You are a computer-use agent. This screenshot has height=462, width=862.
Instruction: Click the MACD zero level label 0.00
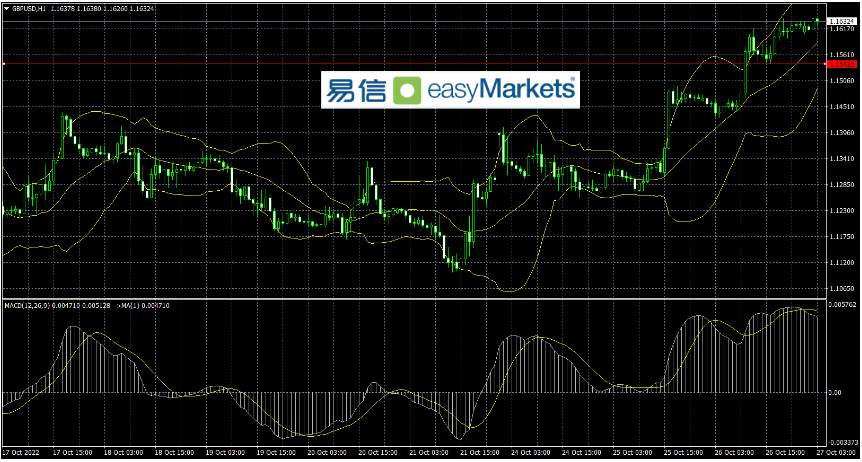836,393
